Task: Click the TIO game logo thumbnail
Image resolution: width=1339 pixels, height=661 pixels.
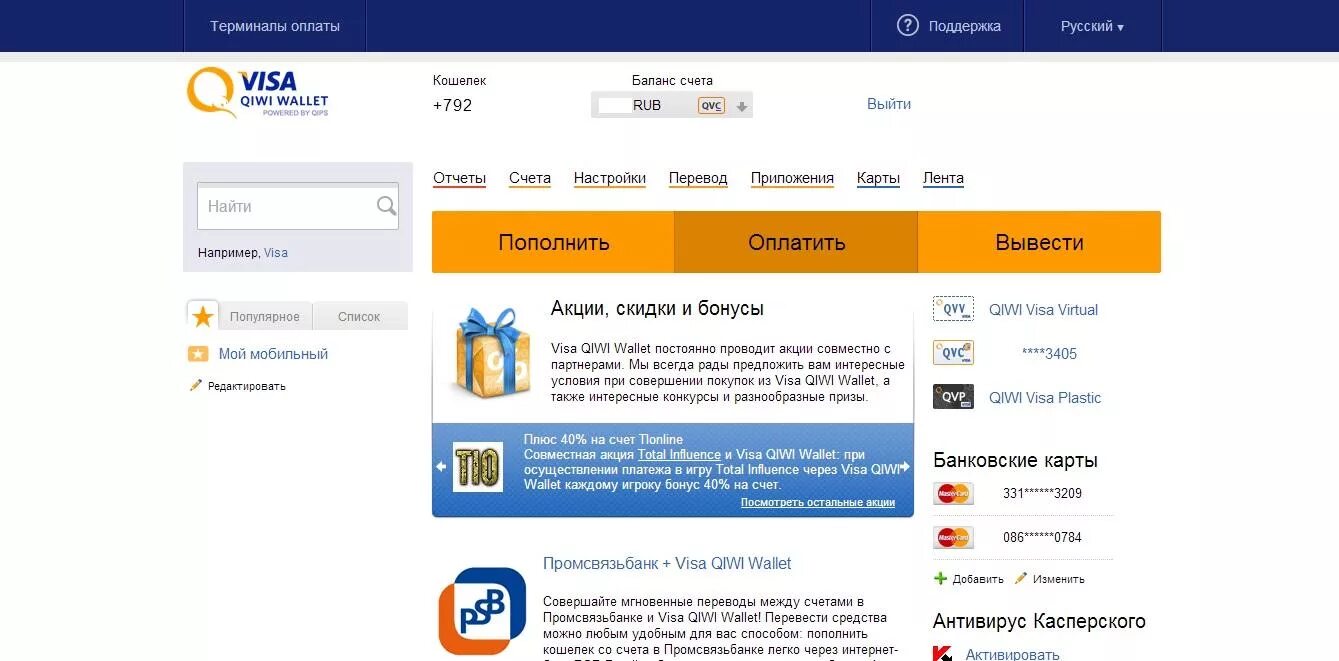Action: (x=478, y=466)
